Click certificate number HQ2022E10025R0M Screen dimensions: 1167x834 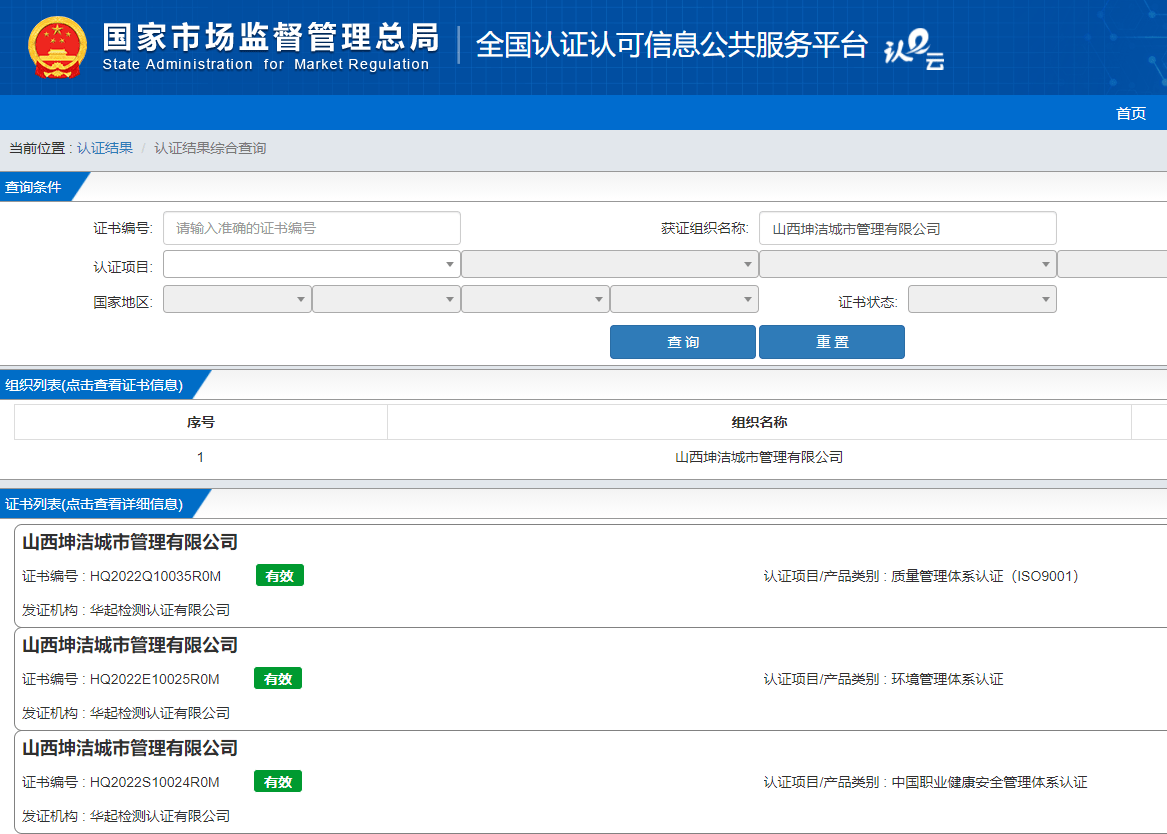pyautogui.click(x=155, y=679)
